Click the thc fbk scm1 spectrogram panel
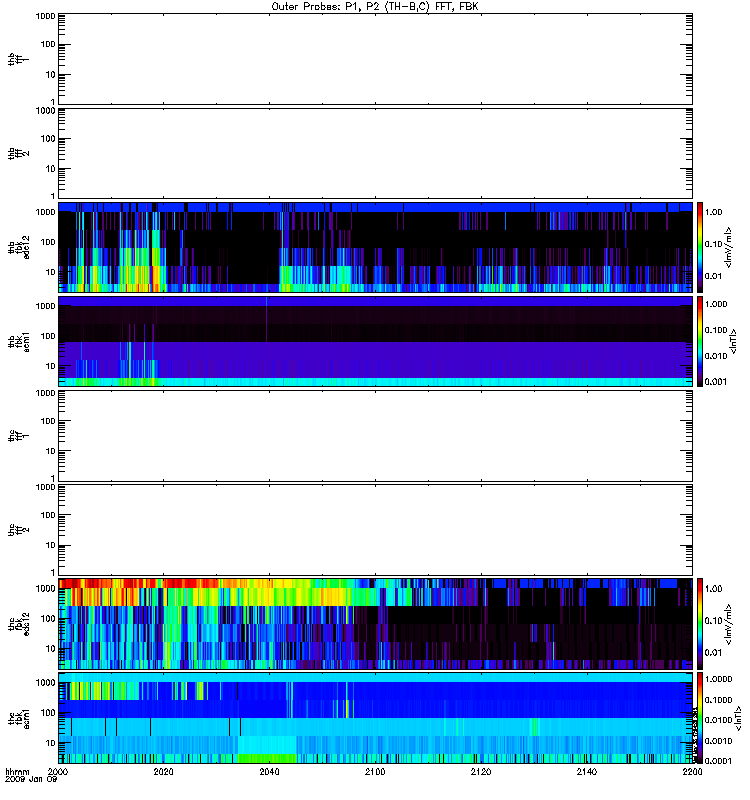The width and height of the screenshot is (750, 800). click(x=375, y=718)
